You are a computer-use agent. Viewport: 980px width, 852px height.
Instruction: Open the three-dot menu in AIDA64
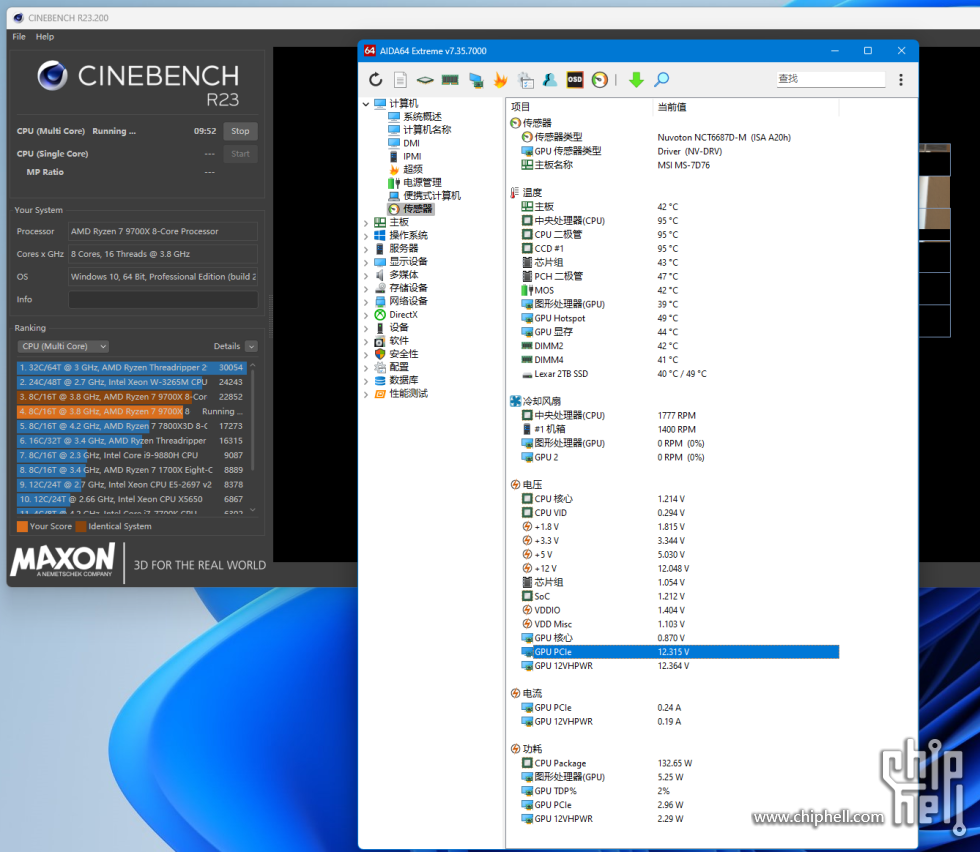pos(901,79)
